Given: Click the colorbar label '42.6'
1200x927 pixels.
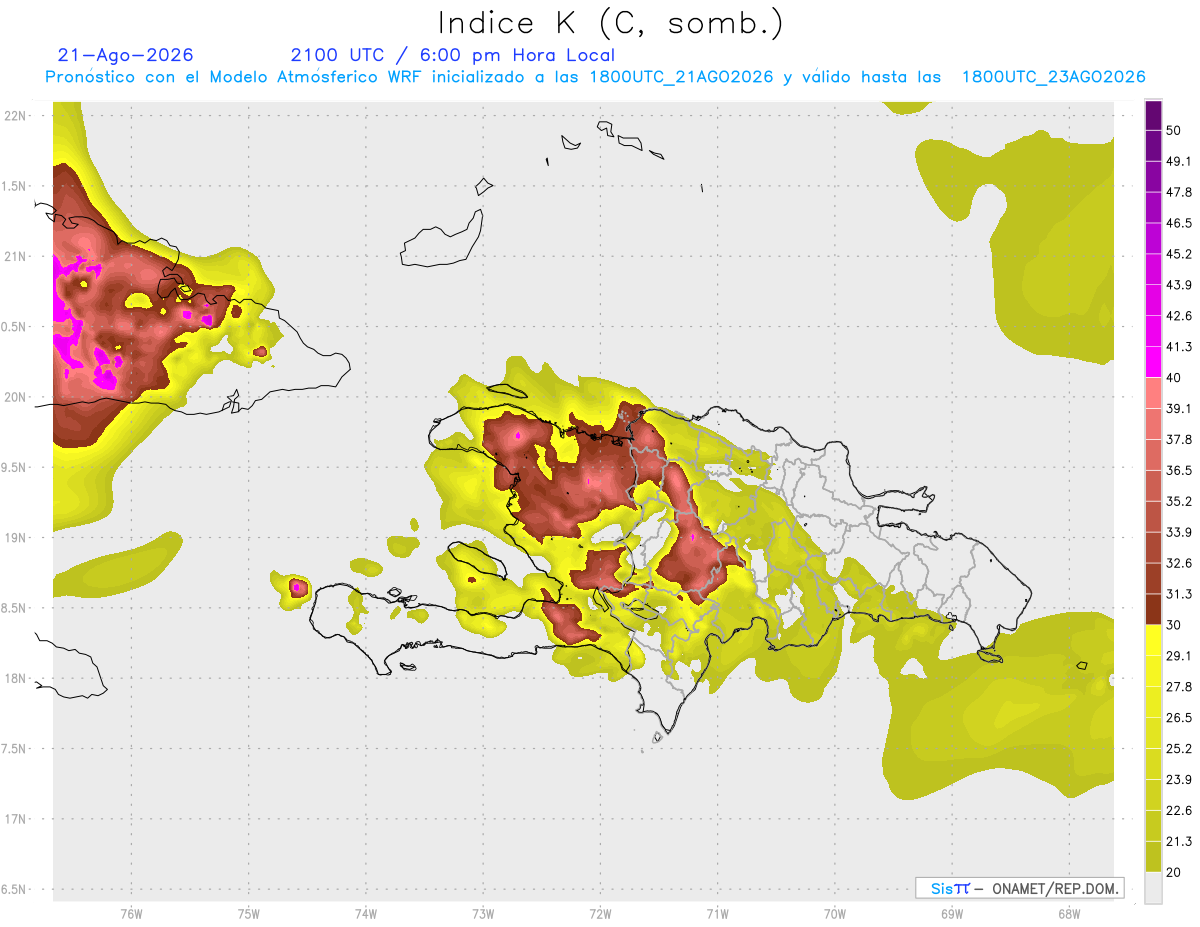Looking at the screenshot, I should (x=1180, y=316).
